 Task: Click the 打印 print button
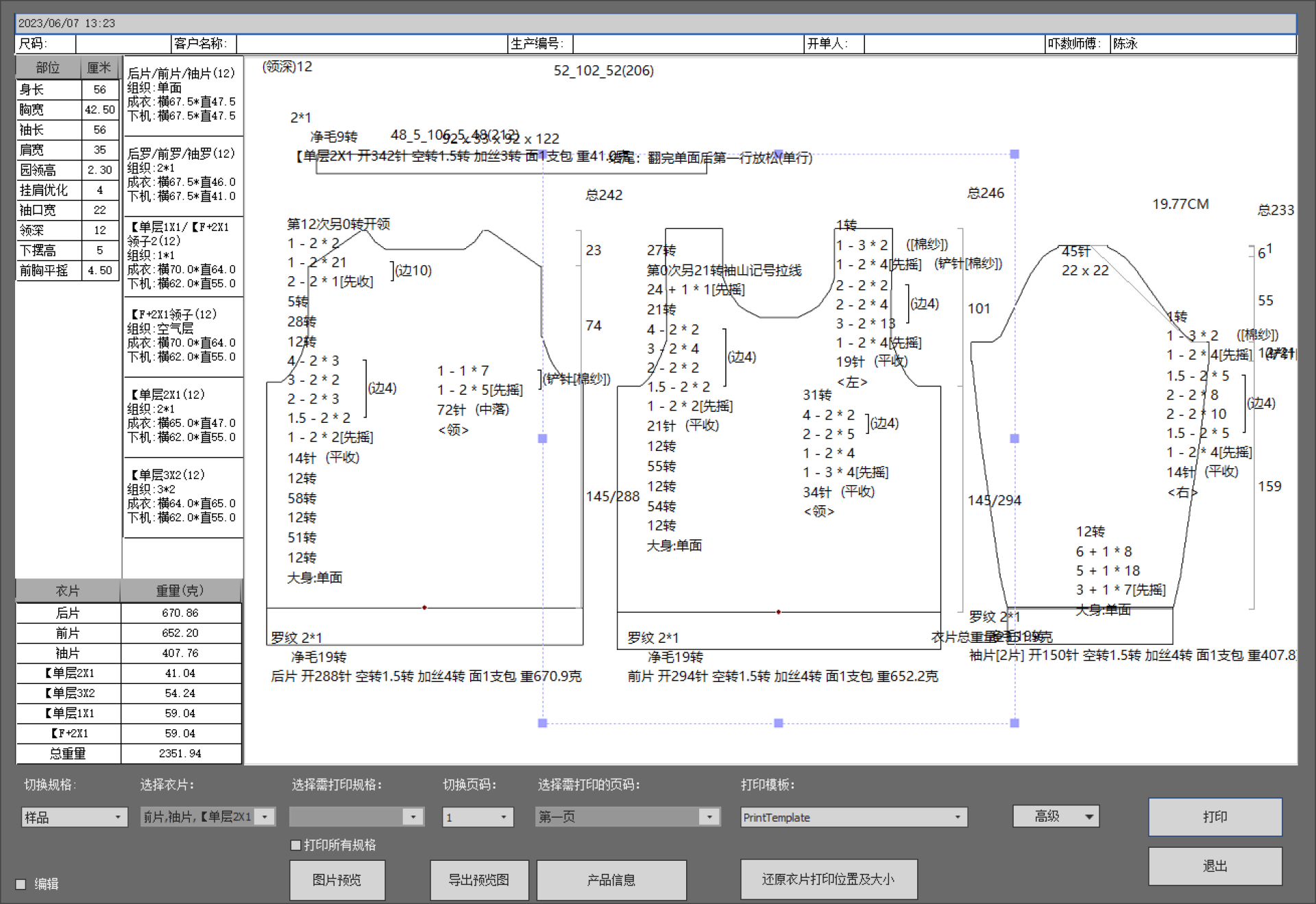pos(1215,816)
